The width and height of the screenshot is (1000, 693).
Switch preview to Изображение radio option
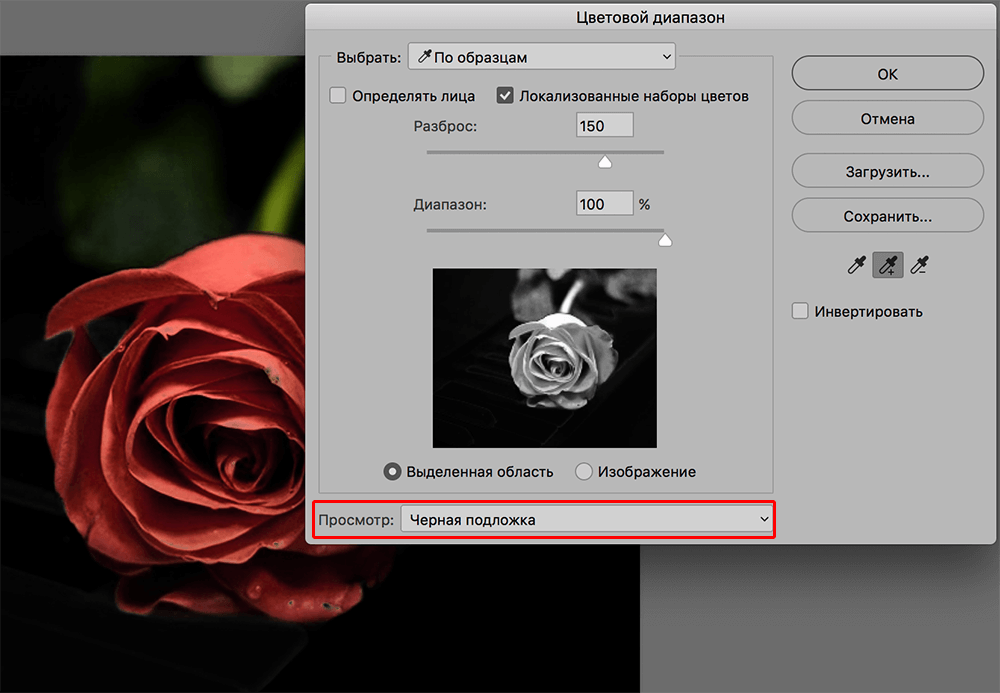584,471
